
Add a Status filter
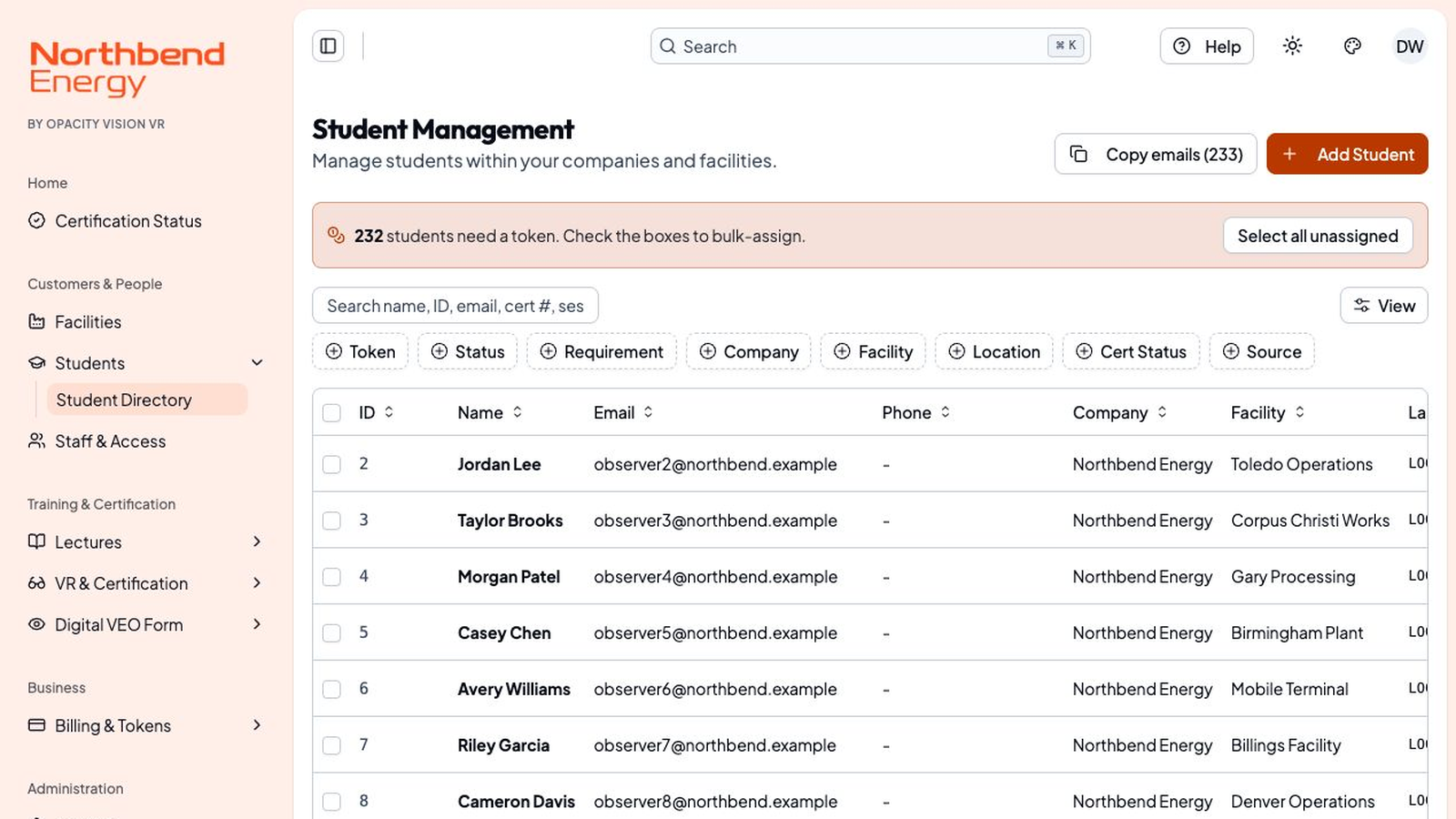(468, 351)
